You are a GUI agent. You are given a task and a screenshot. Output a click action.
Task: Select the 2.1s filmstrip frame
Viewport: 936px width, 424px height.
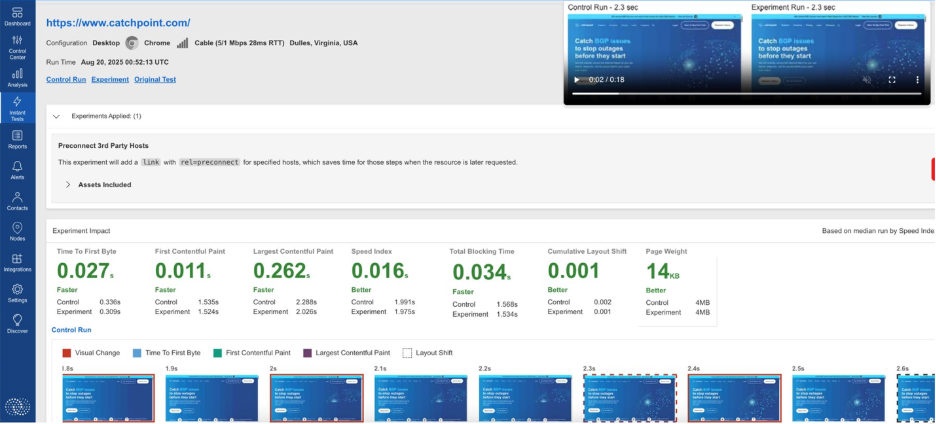coord(421,398)
